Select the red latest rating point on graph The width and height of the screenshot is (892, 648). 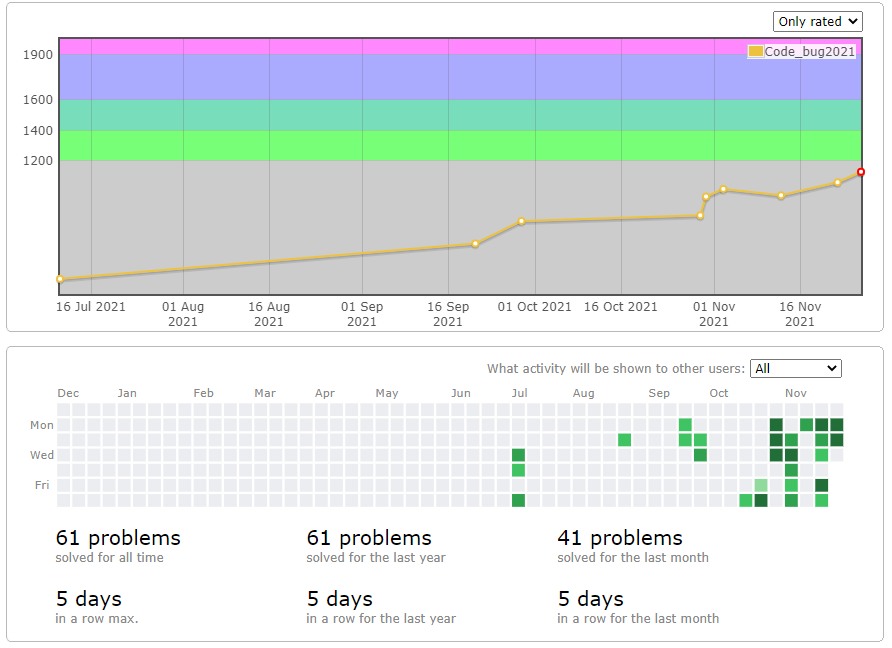click(x=861, y=172)
